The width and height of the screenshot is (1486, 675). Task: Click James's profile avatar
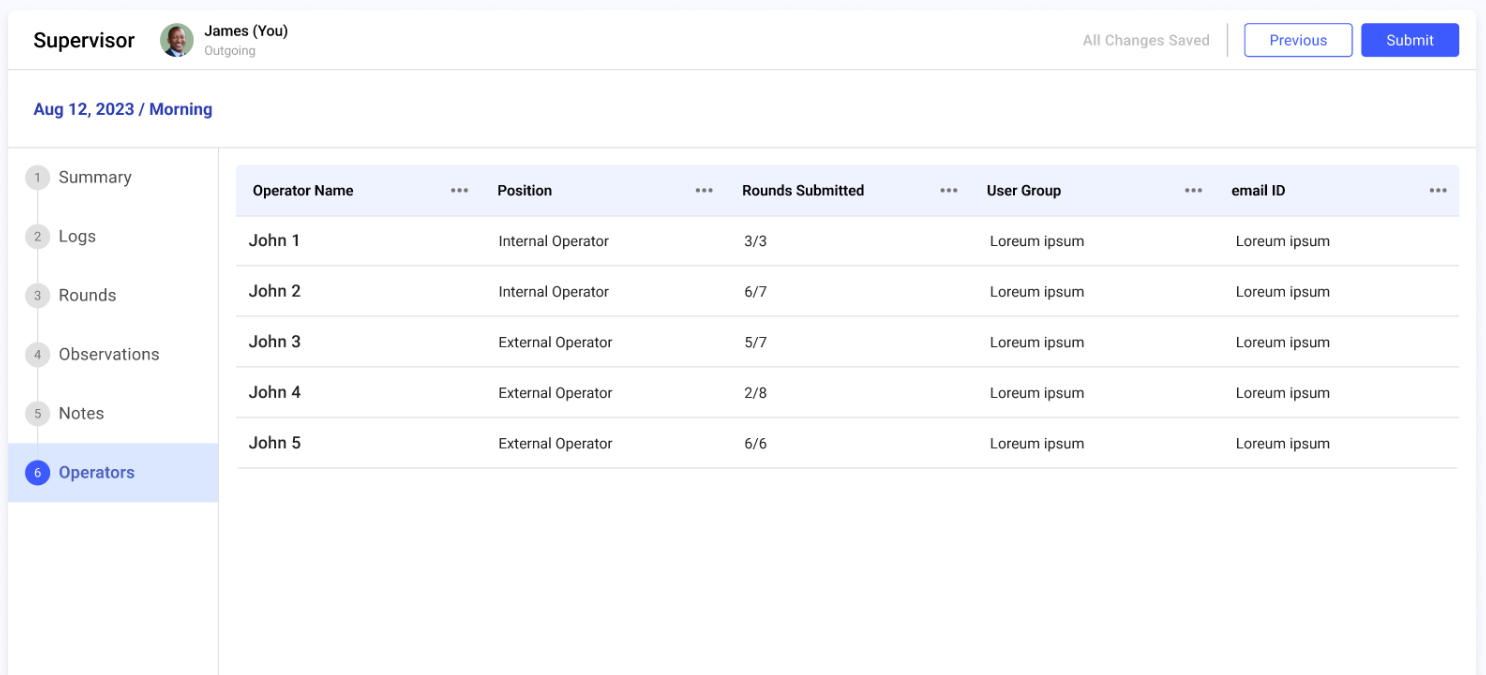click(x=177, y=40)
